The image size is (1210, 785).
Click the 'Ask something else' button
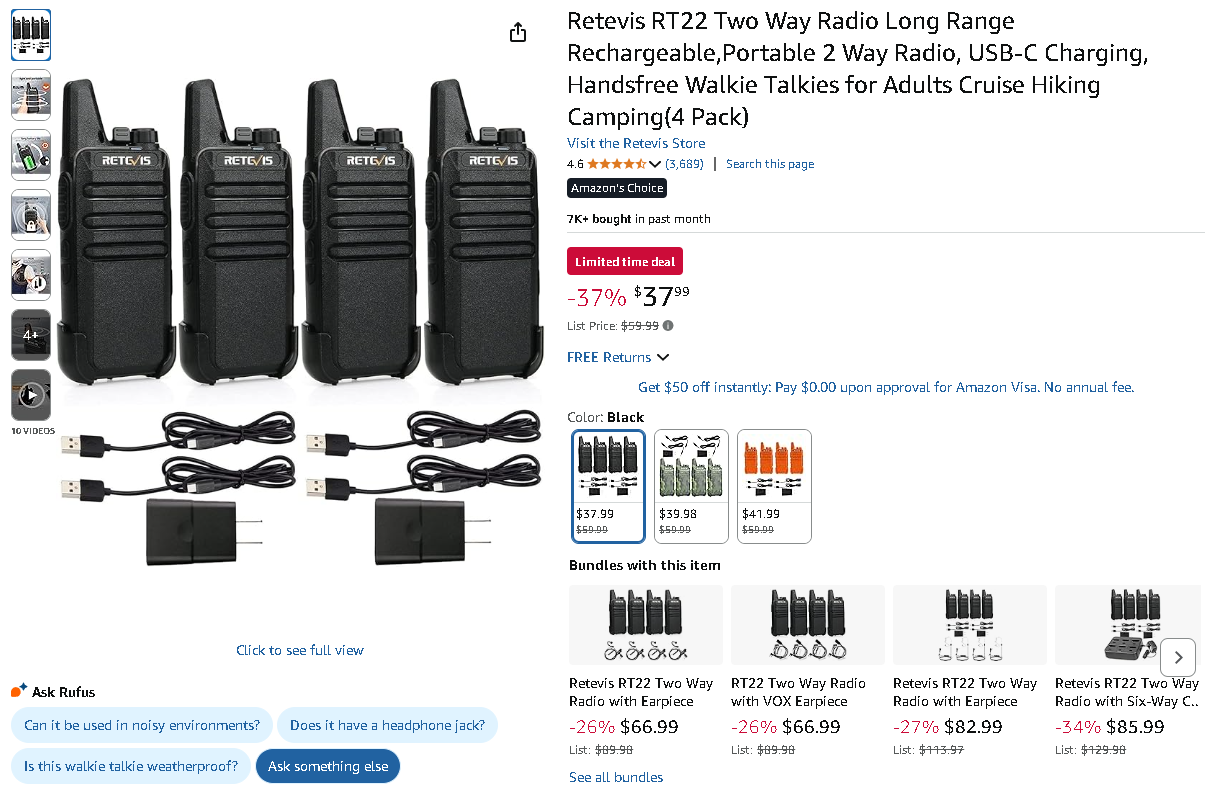328,766
